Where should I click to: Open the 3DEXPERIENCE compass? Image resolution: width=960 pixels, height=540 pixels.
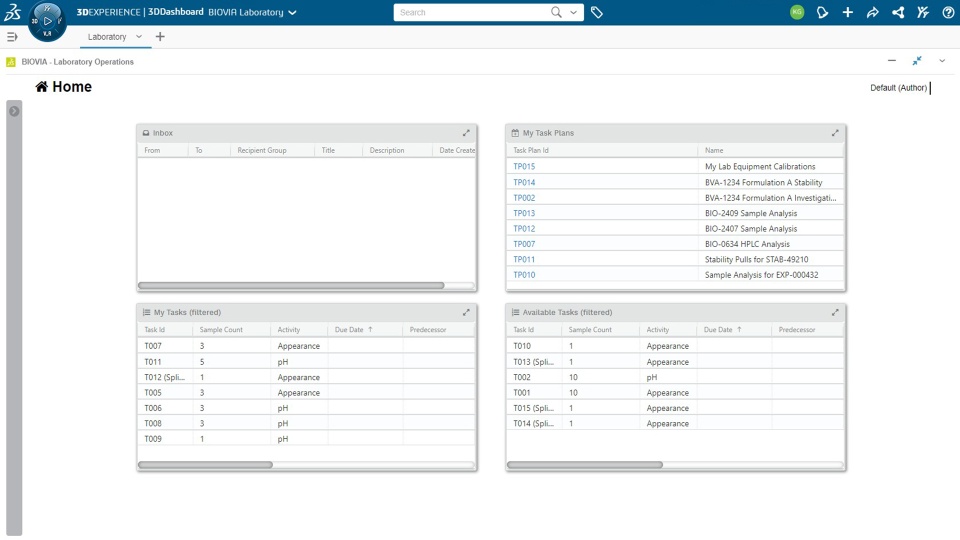47,21
